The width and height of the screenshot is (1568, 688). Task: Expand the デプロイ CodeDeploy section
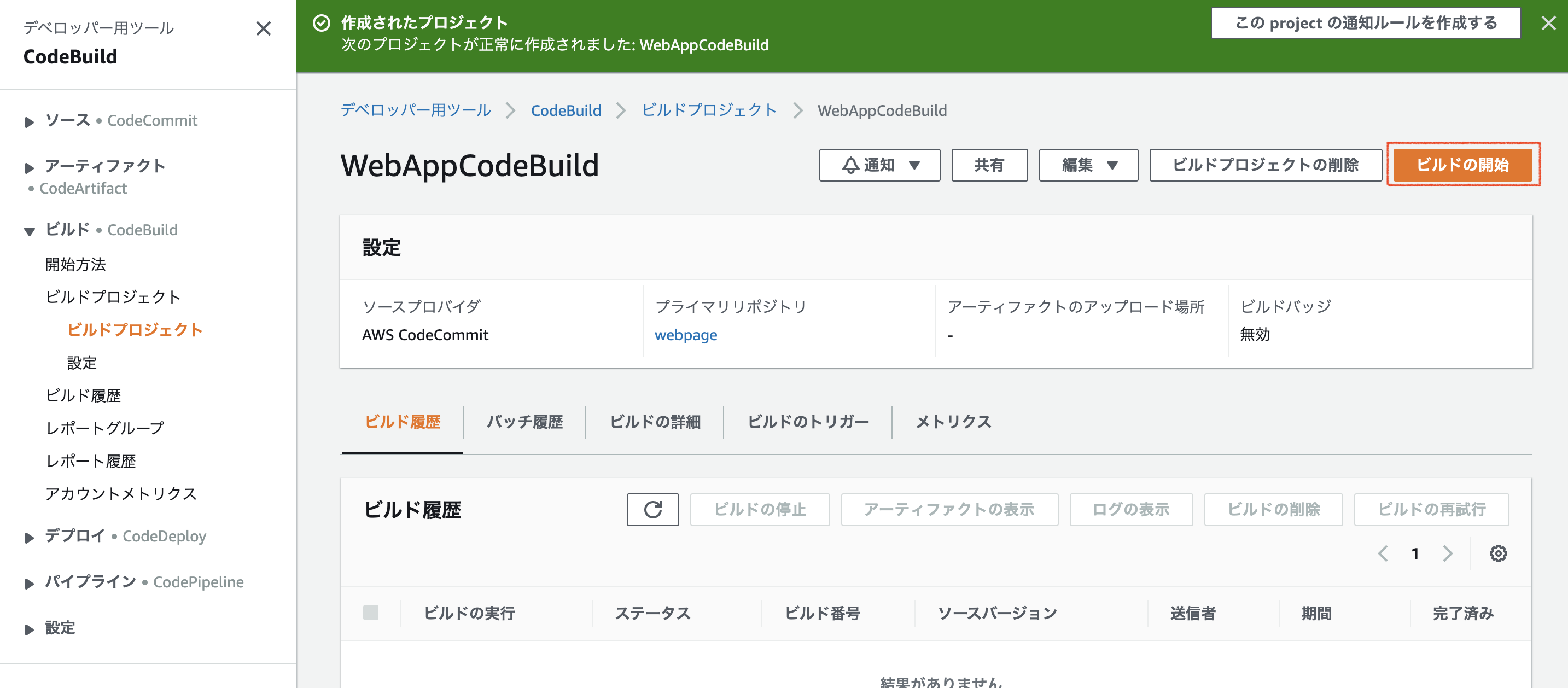click(29, 538)
